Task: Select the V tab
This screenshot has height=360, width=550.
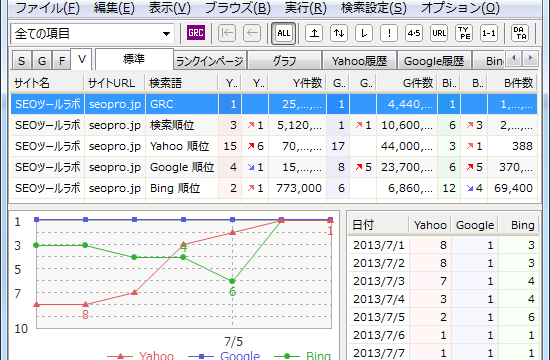Action: (x=82, y=59)
